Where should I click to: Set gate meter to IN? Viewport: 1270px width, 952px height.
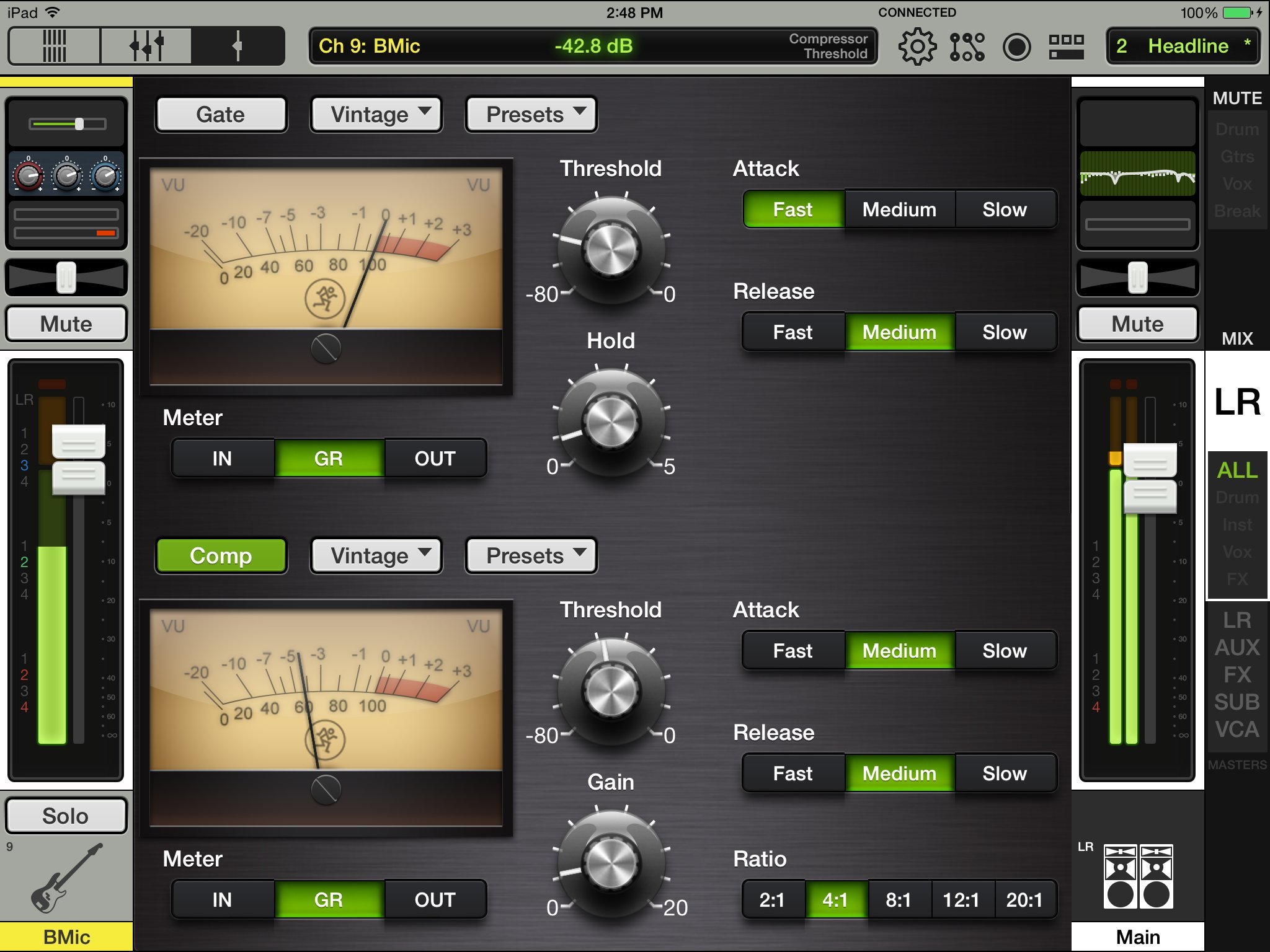coord(222,458)
